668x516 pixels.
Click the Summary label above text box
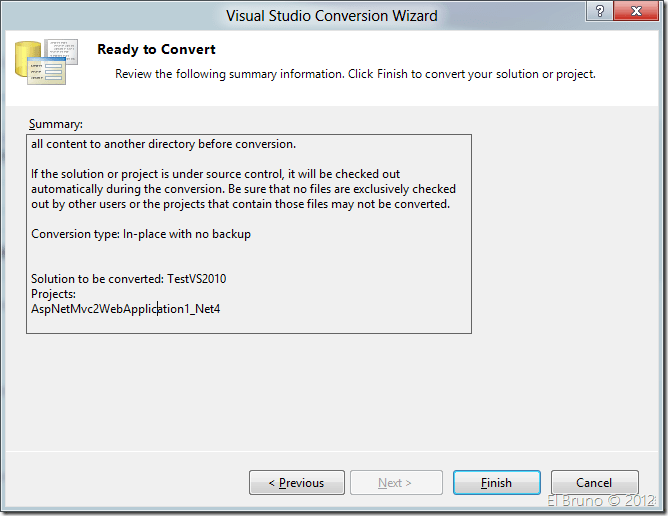[55, 124]
